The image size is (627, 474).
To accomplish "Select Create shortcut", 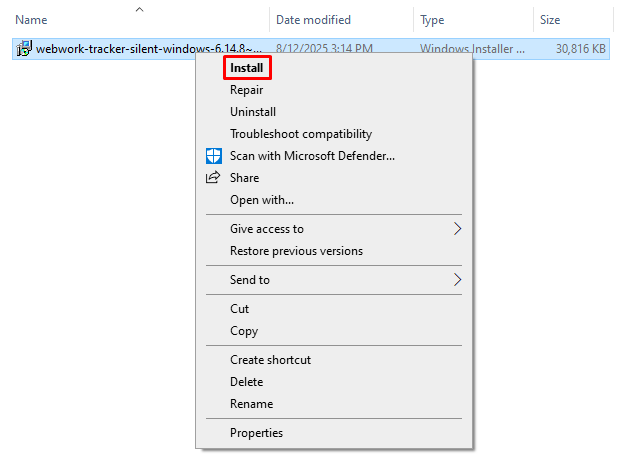I will tap(270, 360).
